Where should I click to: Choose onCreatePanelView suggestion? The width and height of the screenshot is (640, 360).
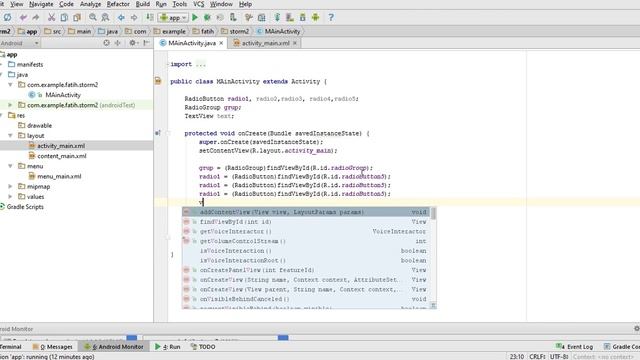click(x=305, y=270)
